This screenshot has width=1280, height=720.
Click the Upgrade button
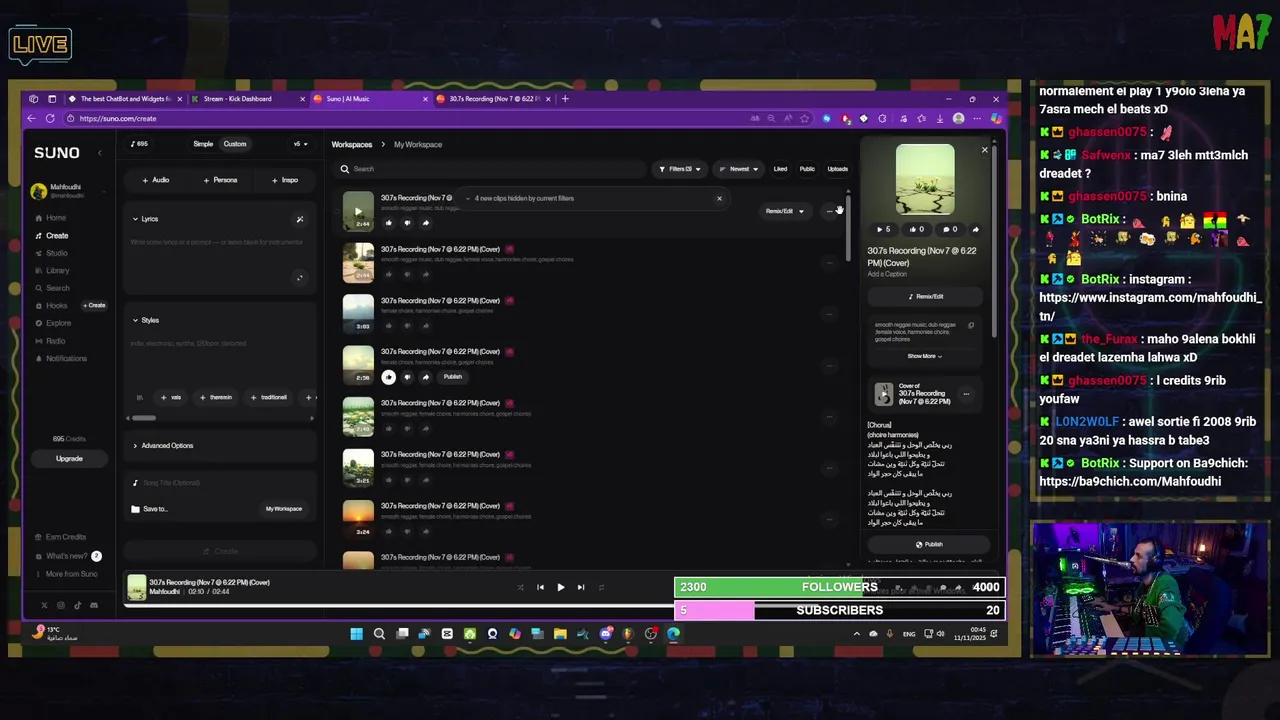coord(69,459)
